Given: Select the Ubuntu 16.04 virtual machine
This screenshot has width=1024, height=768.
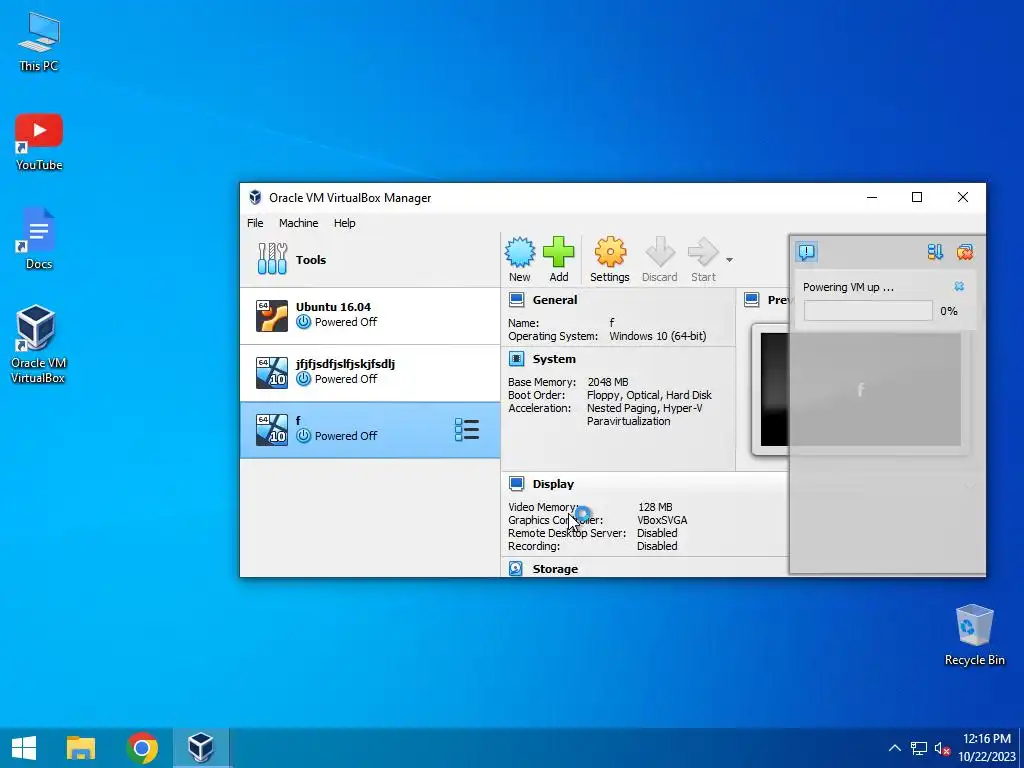Looking at the screenshot, I should [x=370, y=315].
